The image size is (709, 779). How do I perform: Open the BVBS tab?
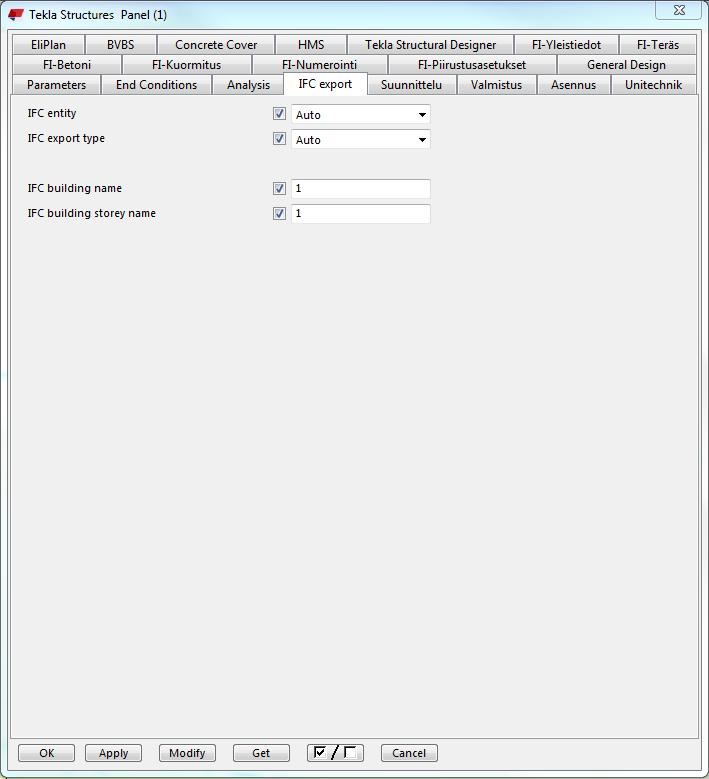click(121, 45)
